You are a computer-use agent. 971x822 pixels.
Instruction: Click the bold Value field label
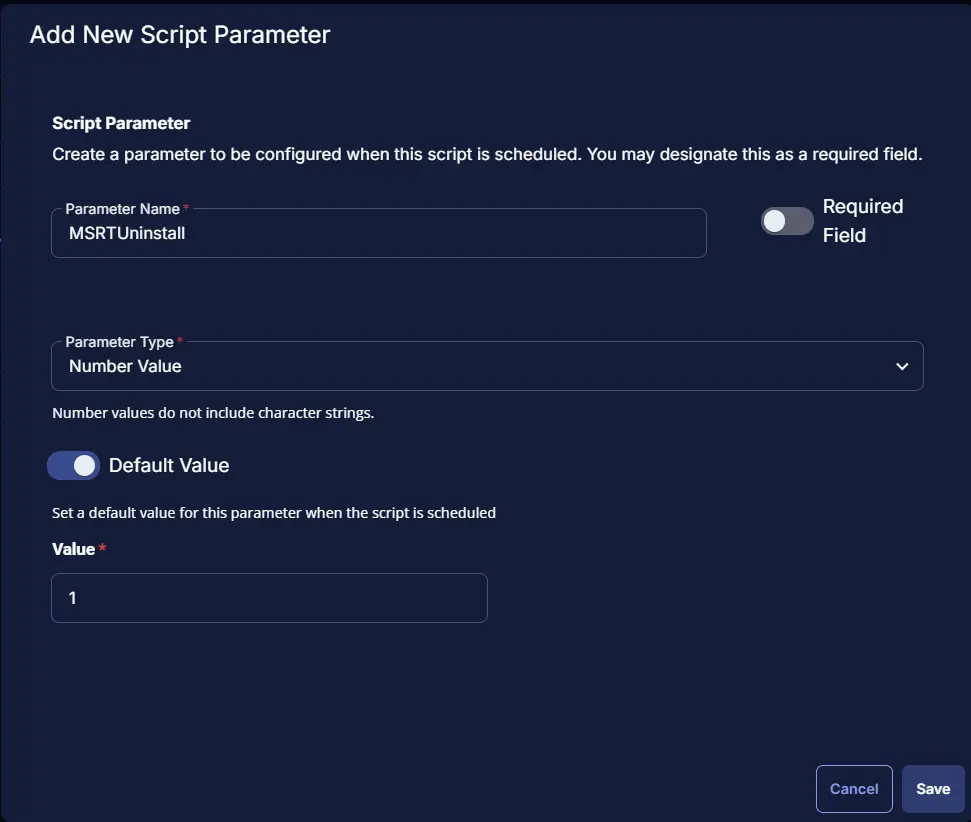[x=73, y=549]
